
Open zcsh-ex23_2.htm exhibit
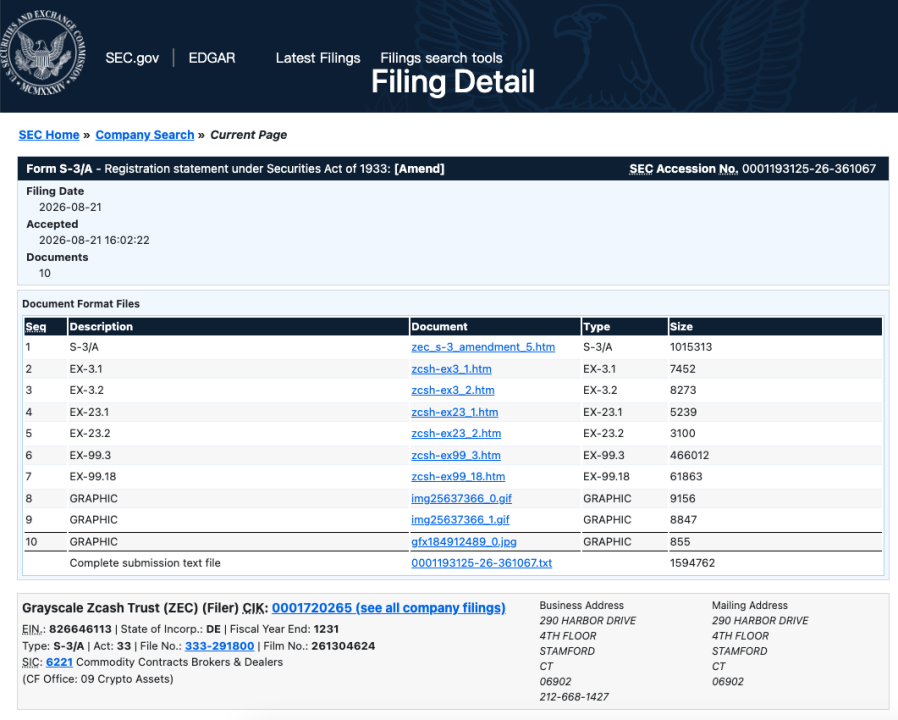(456, 433)
